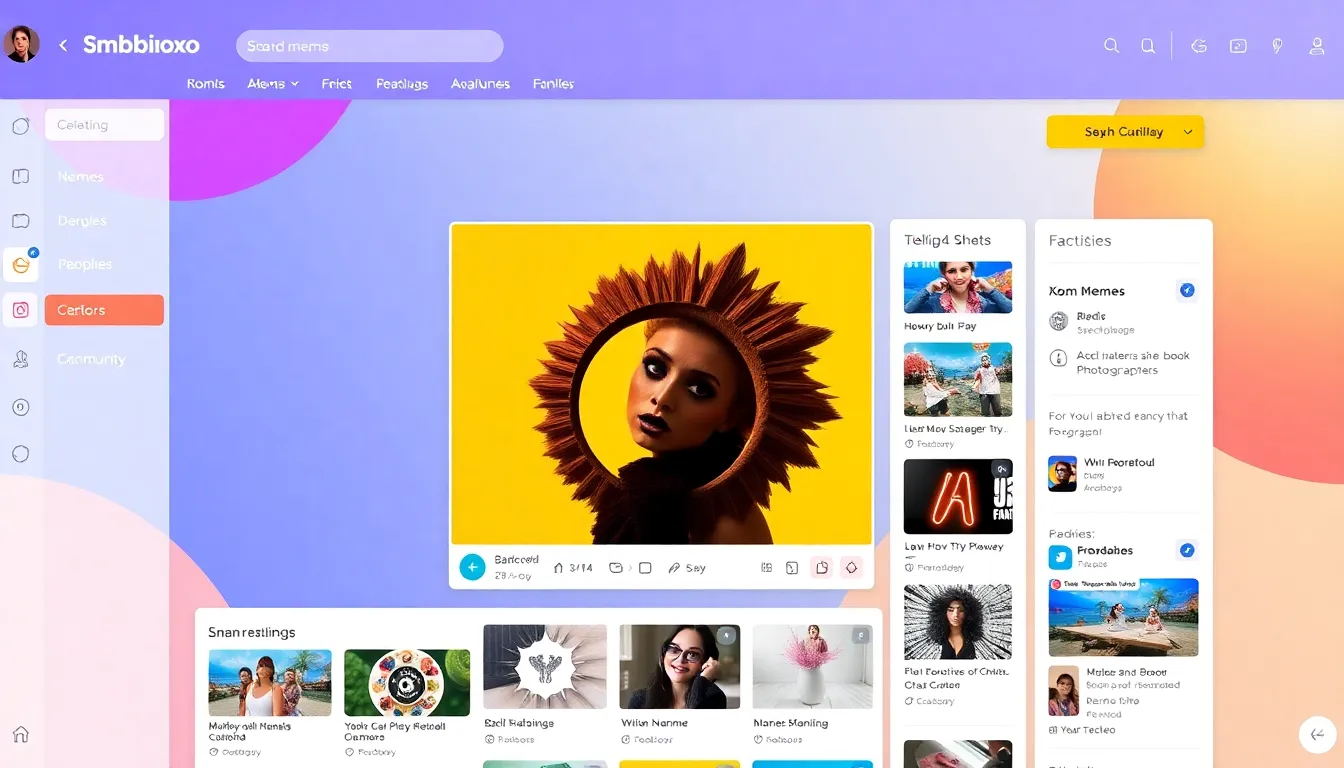Click the blue circular arrow button beside Bariccold

pyautogui.click(x=472, y=567)
